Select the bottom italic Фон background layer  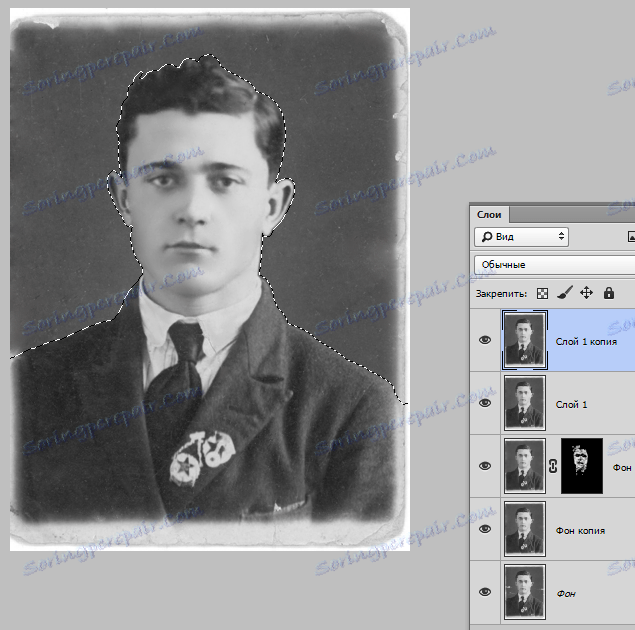pos(566,593)
